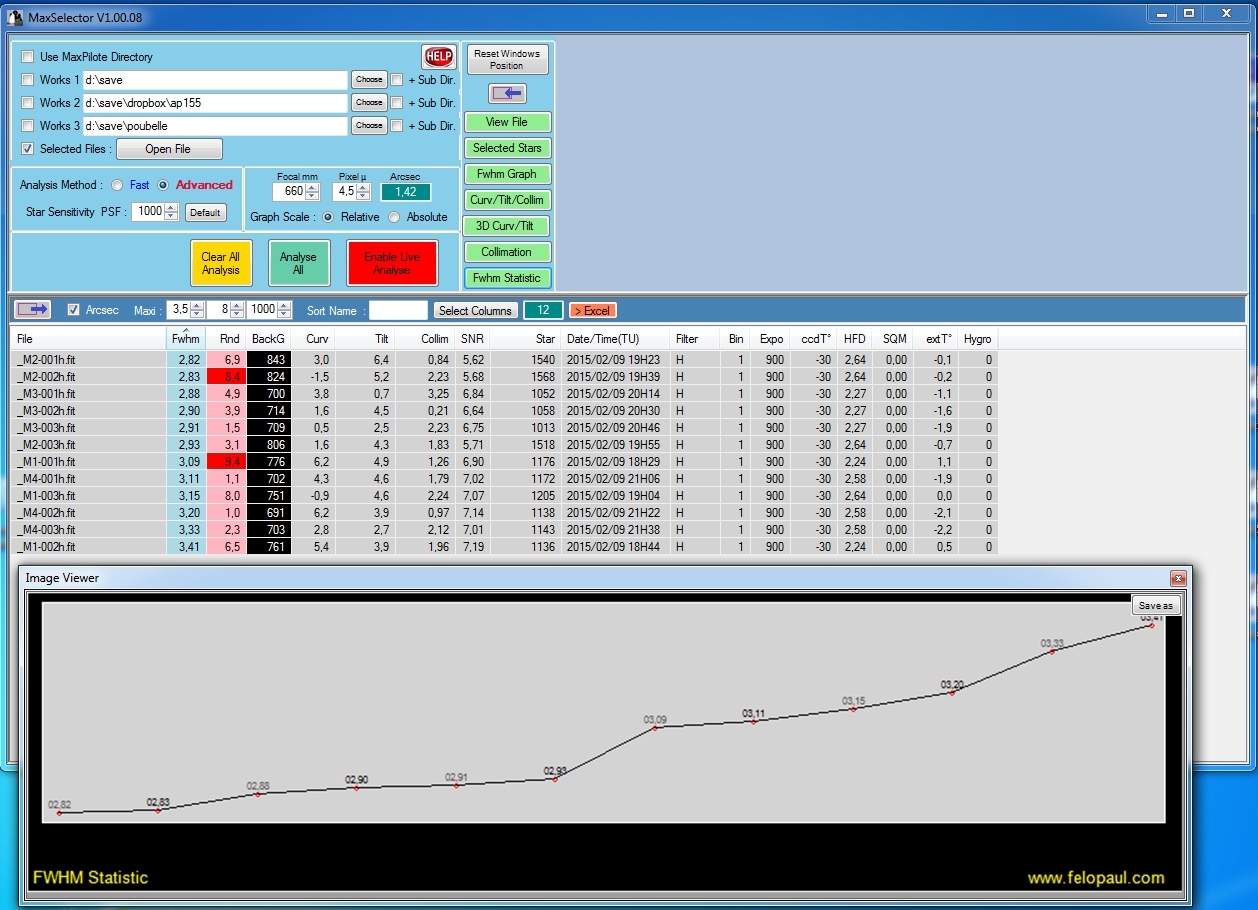Sort by the SNR column header

pos(472,339)
